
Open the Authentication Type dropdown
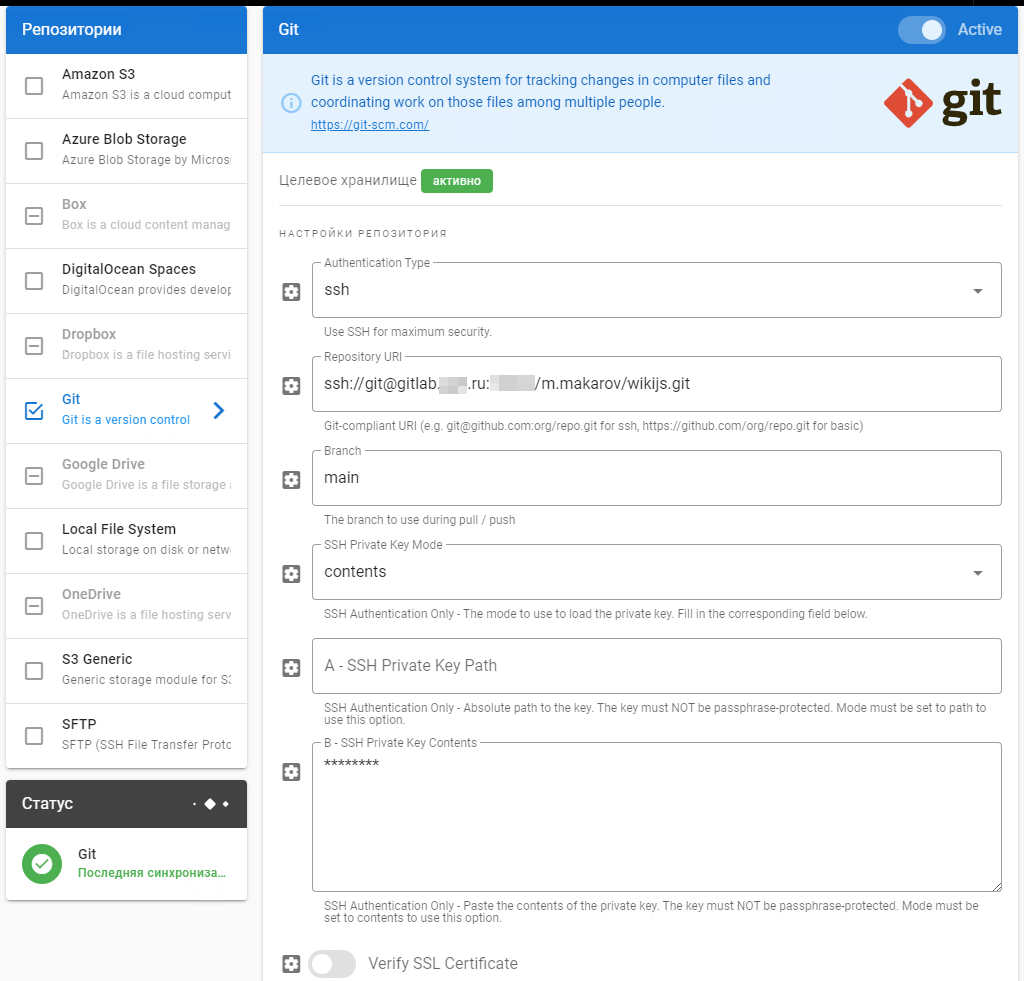[x=656, y=290]
